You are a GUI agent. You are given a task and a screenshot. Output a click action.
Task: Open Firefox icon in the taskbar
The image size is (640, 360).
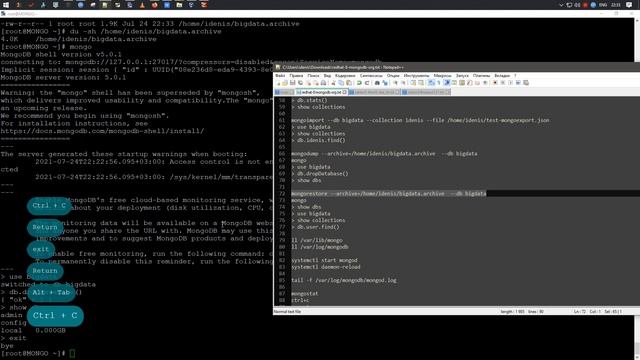[154, 5]
